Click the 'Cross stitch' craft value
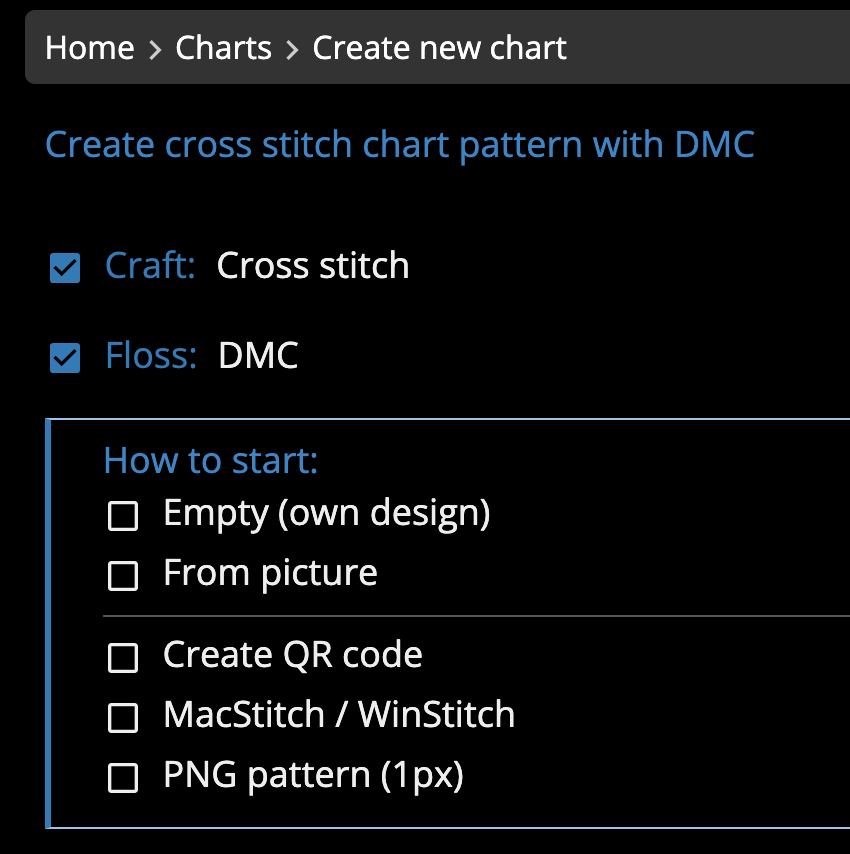Screen dimensions: 850x854 coord(313,266)
